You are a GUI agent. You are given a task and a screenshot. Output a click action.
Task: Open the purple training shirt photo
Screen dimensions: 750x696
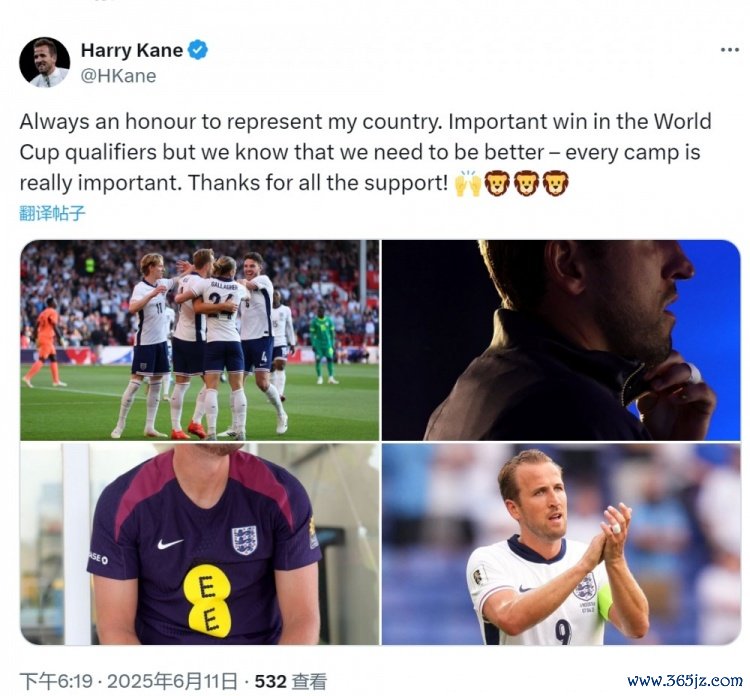pos(200,544)
